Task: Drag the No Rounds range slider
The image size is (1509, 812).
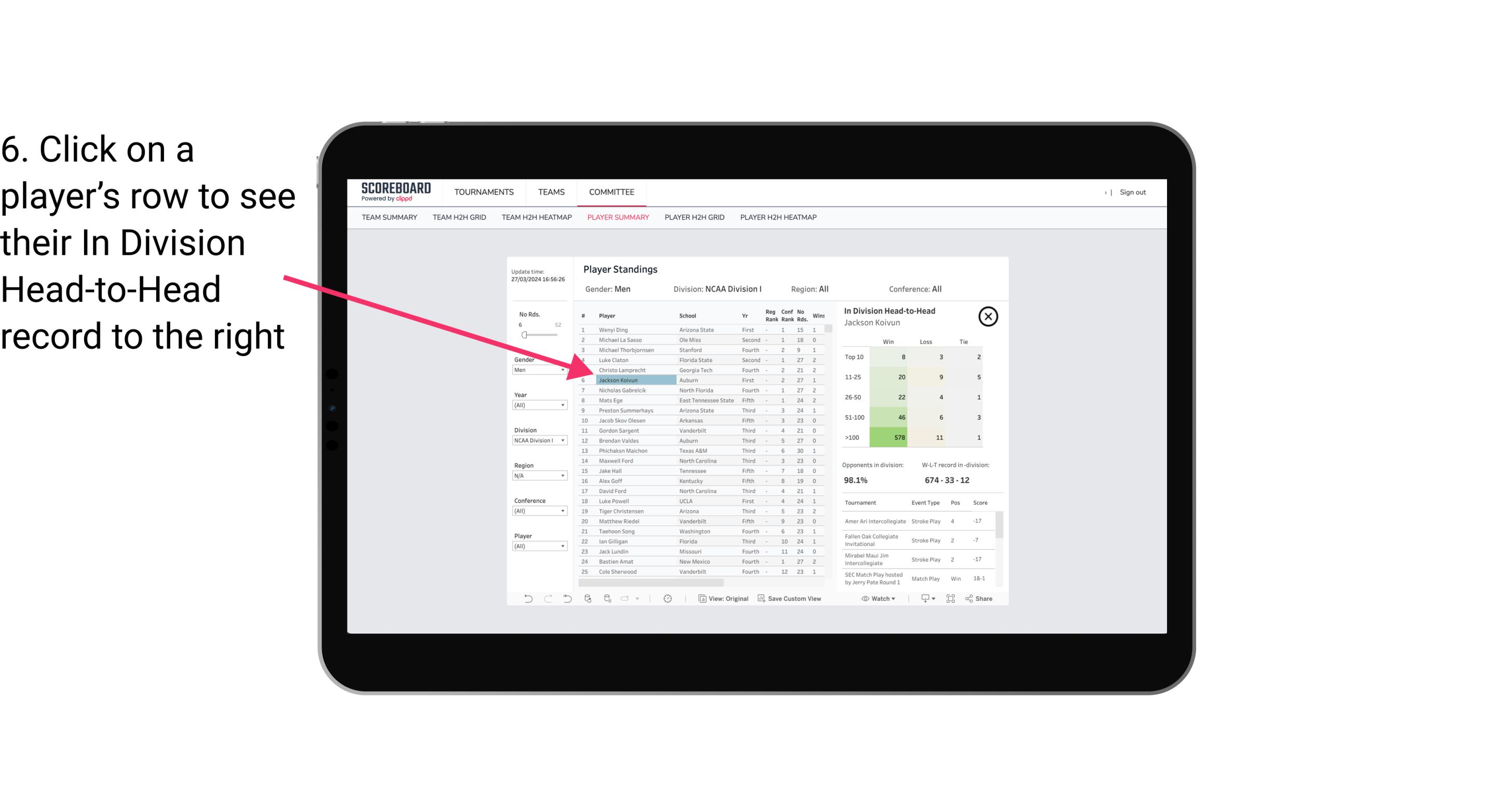Action: (x=524, y=335)
